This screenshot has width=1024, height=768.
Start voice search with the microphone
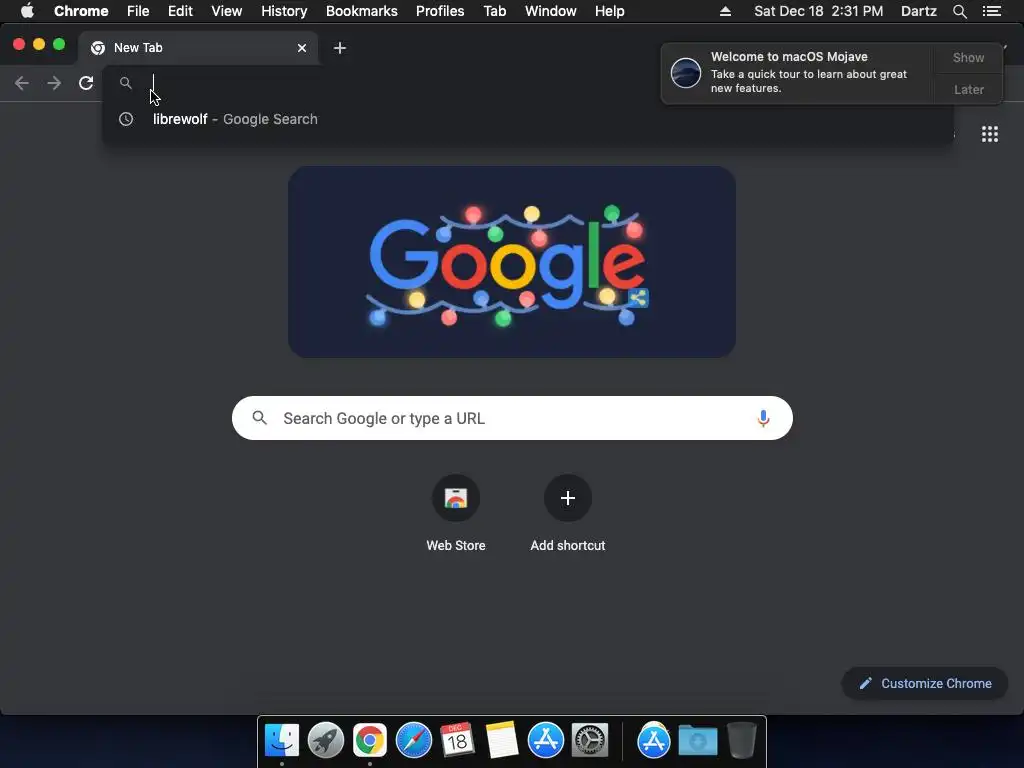(763, 418)
